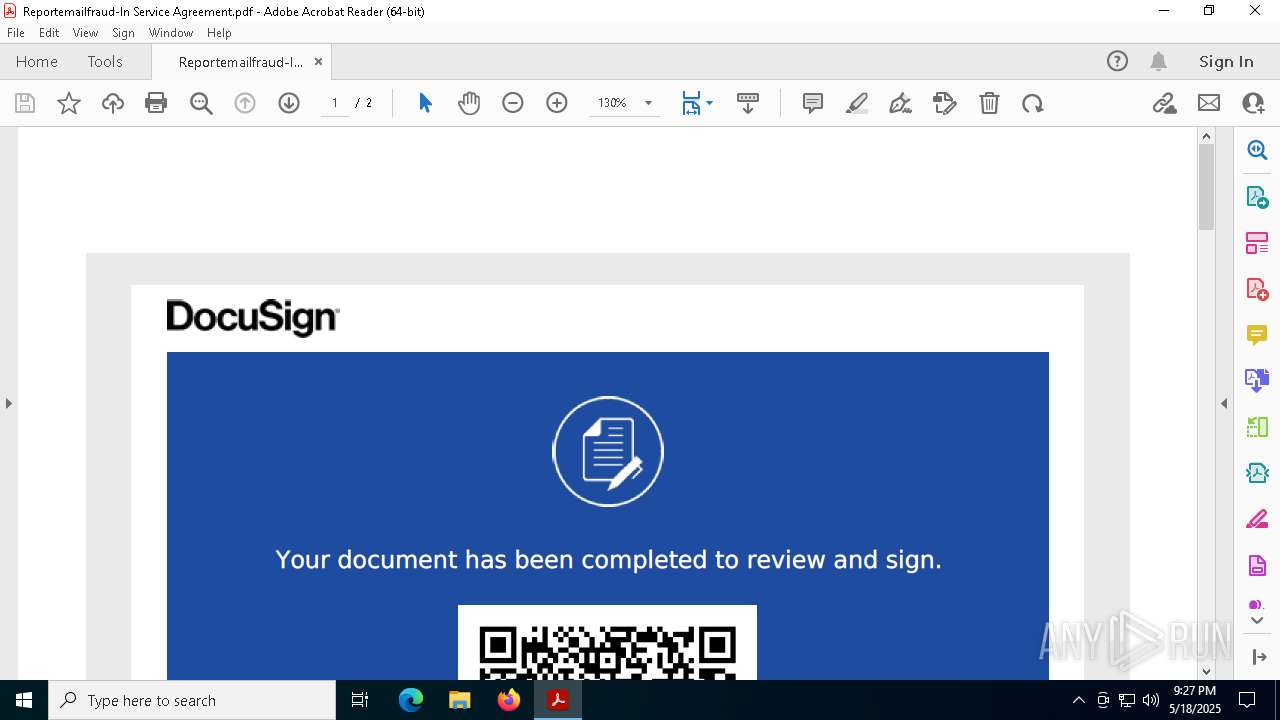Open the stamp tool
The width and height of the screenshot is (1280, 720).
pos(945,103)
